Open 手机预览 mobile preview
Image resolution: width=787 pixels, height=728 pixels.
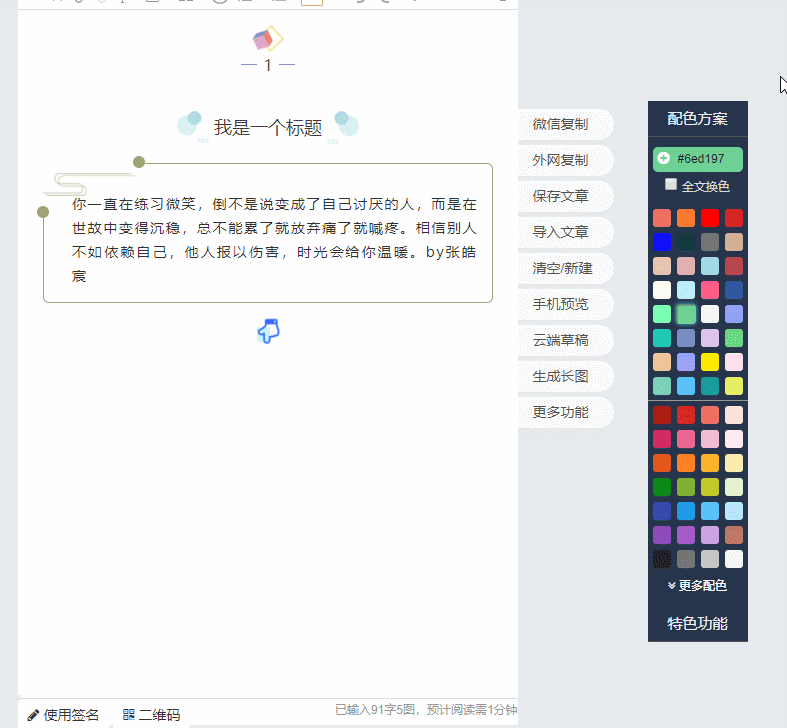pos(561,304)
